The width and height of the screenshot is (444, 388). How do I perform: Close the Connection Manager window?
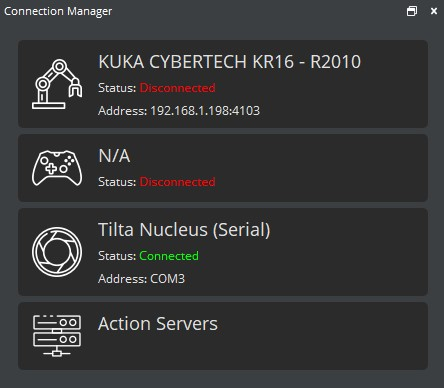click(434, 11)
